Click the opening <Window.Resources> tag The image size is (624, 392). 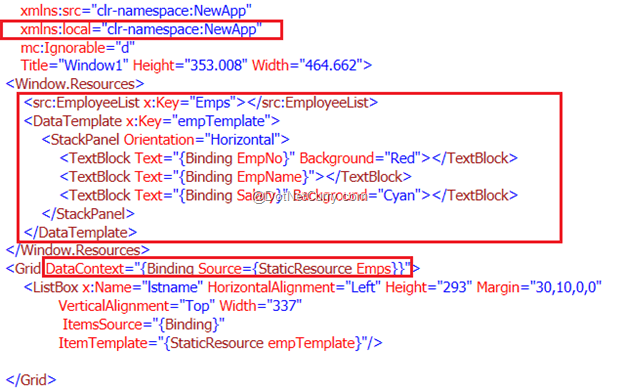(75, 84)
